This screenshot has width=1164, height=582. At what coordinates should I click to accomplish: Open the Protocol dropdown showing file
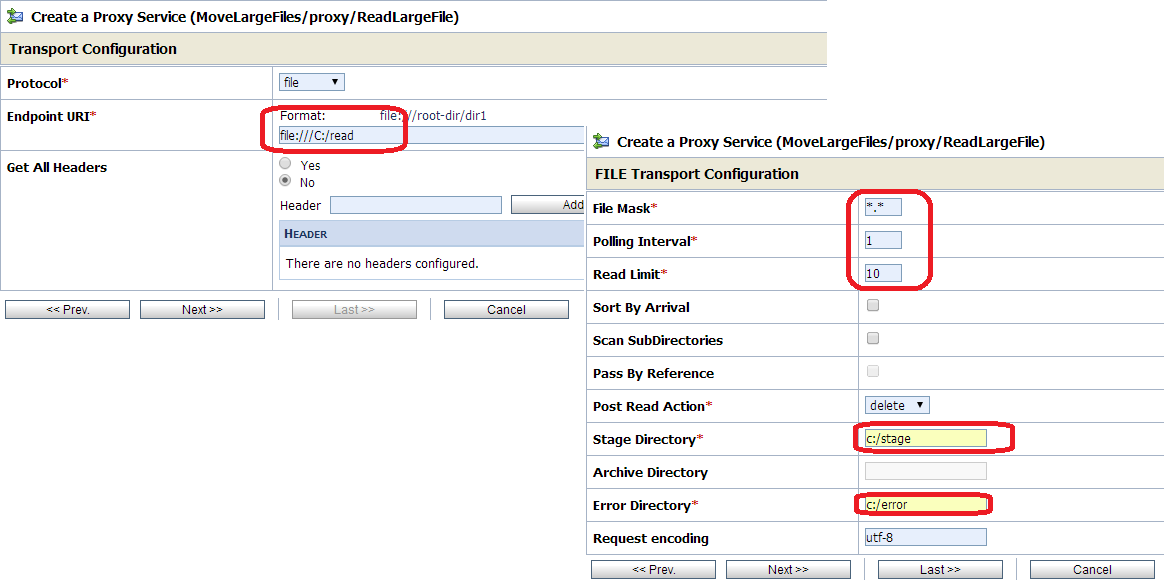pos(311,82)
